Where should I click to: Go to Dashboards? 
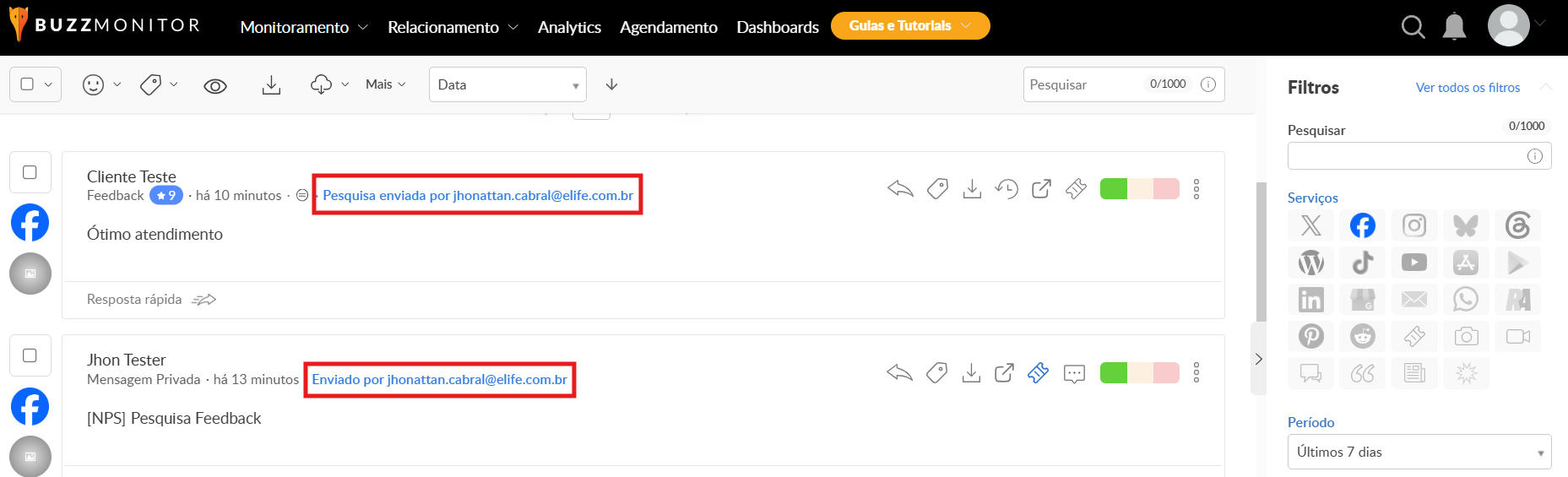point(778,27)
